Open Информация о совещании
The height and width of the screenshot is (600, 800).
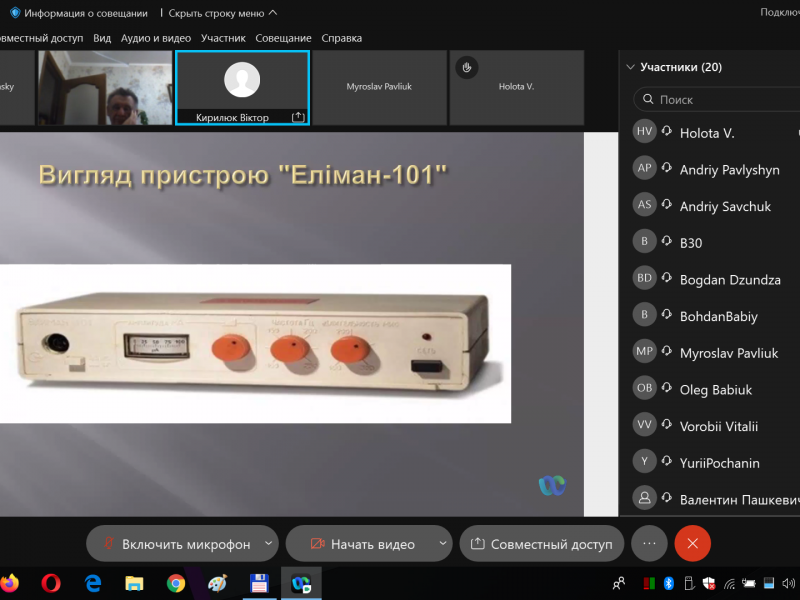tap(78, 13)
